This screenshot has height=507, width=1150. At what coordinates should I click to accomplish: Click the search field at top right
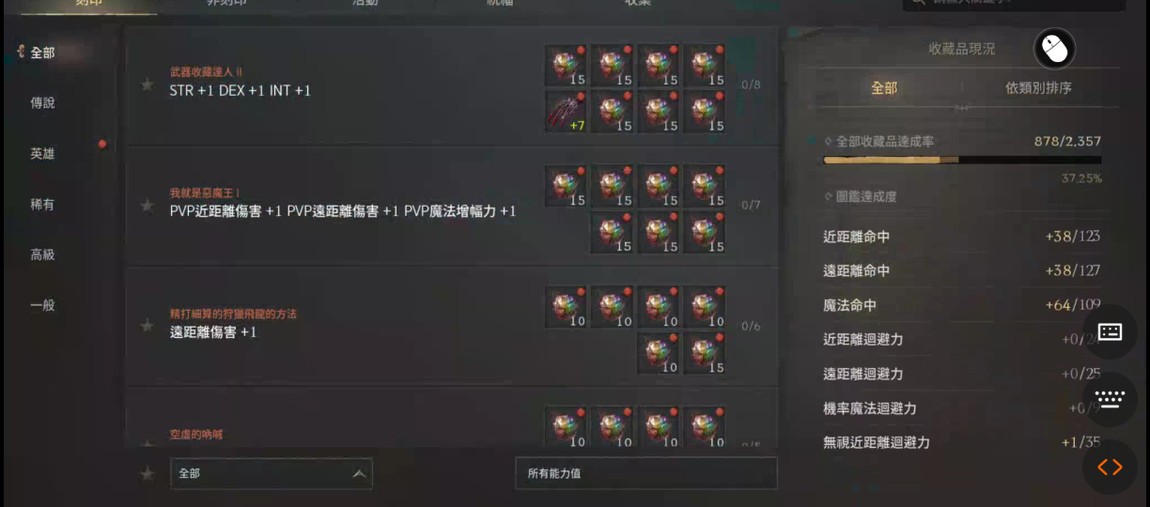[x=1014, y=4]
